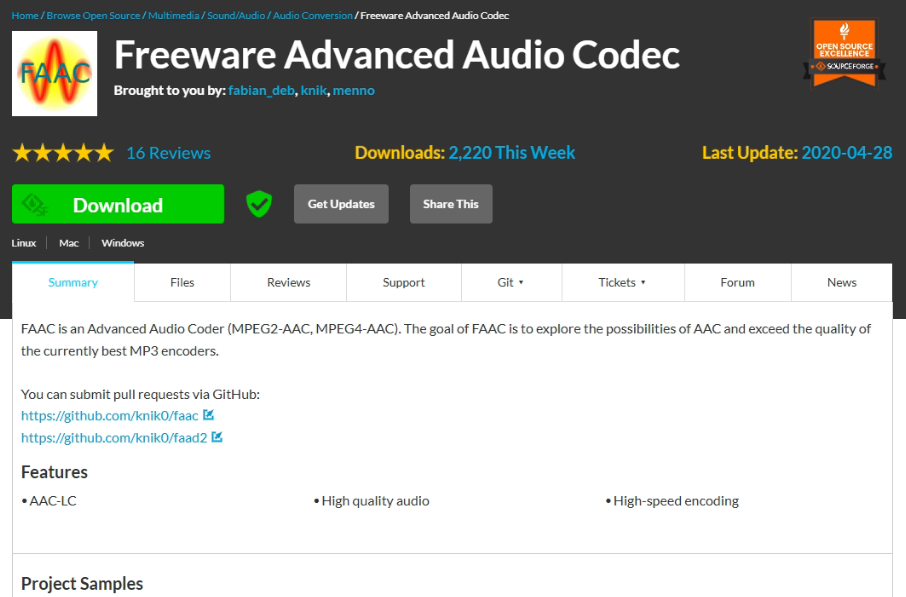This screenshot has width=906, height=597.
Task: Click the Linux platform label
Action: point(24,243)
